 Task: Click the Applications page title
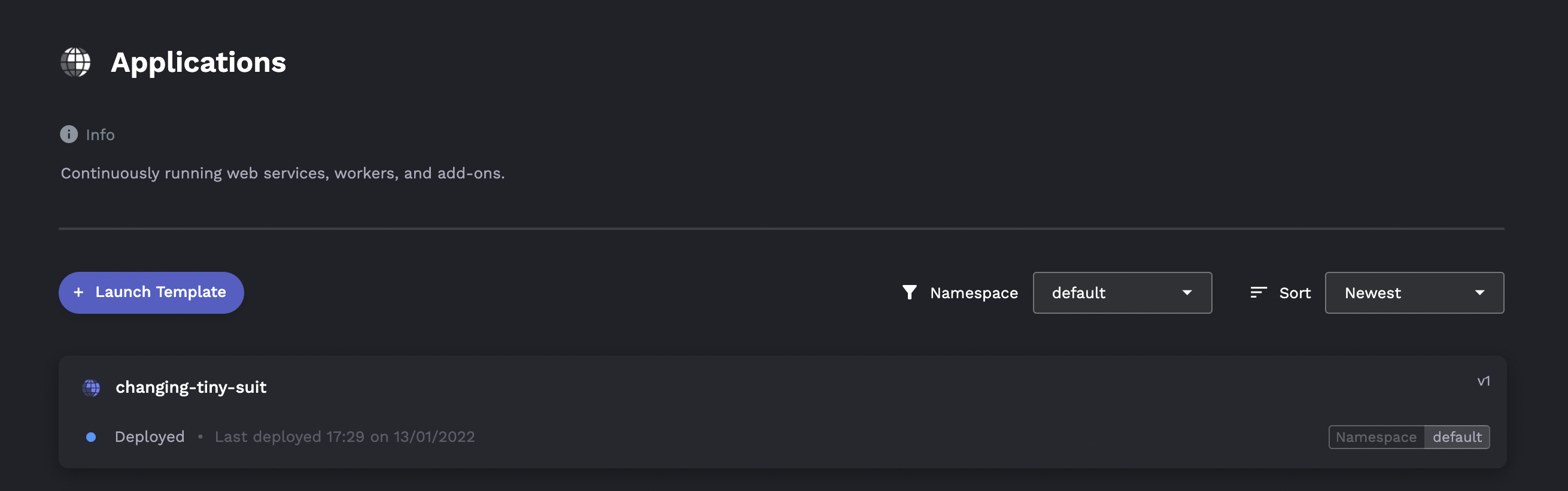[199, 62]
